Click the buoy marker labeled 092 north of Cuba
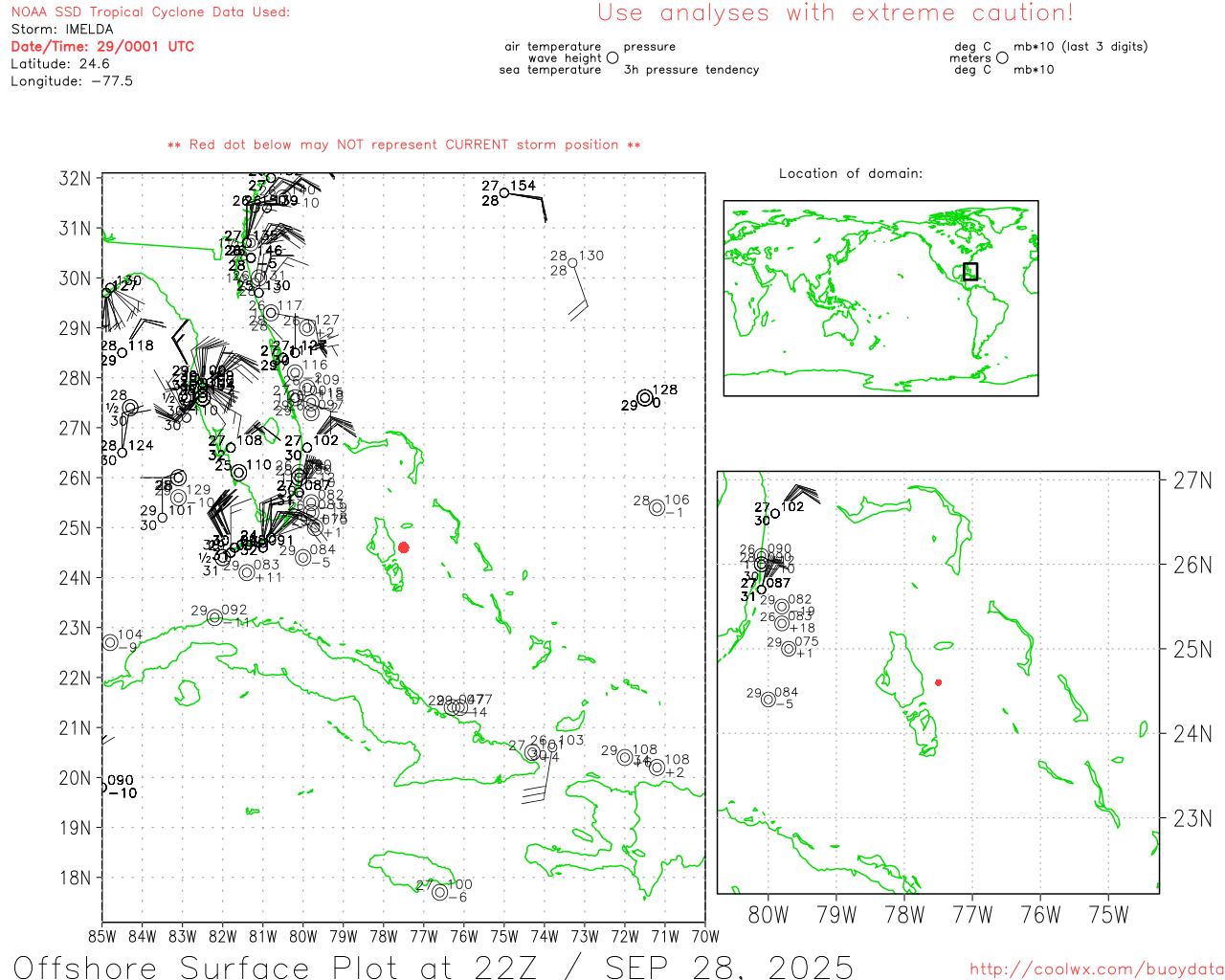1225x980 pixels. tap(214, 617)
